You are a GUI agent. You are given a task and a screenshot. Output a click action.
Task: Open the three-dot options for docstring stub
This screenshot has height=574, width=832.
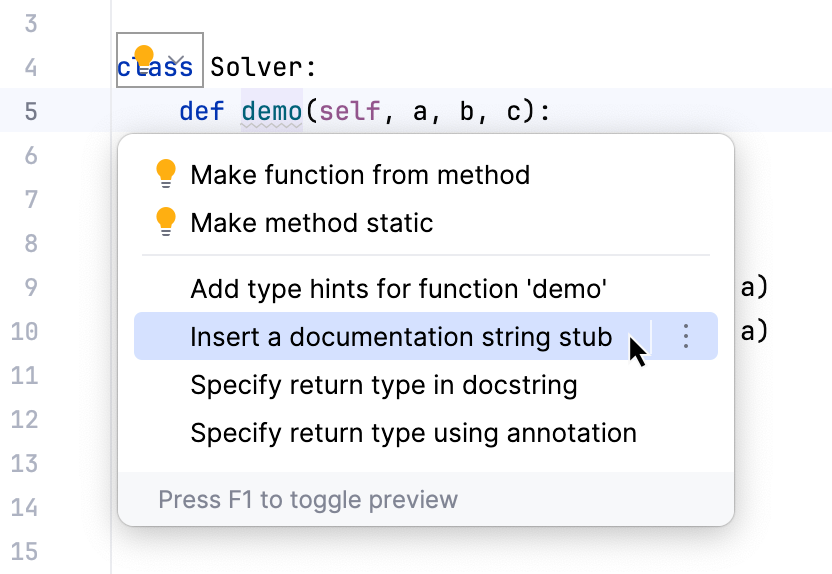coord(685,337)
